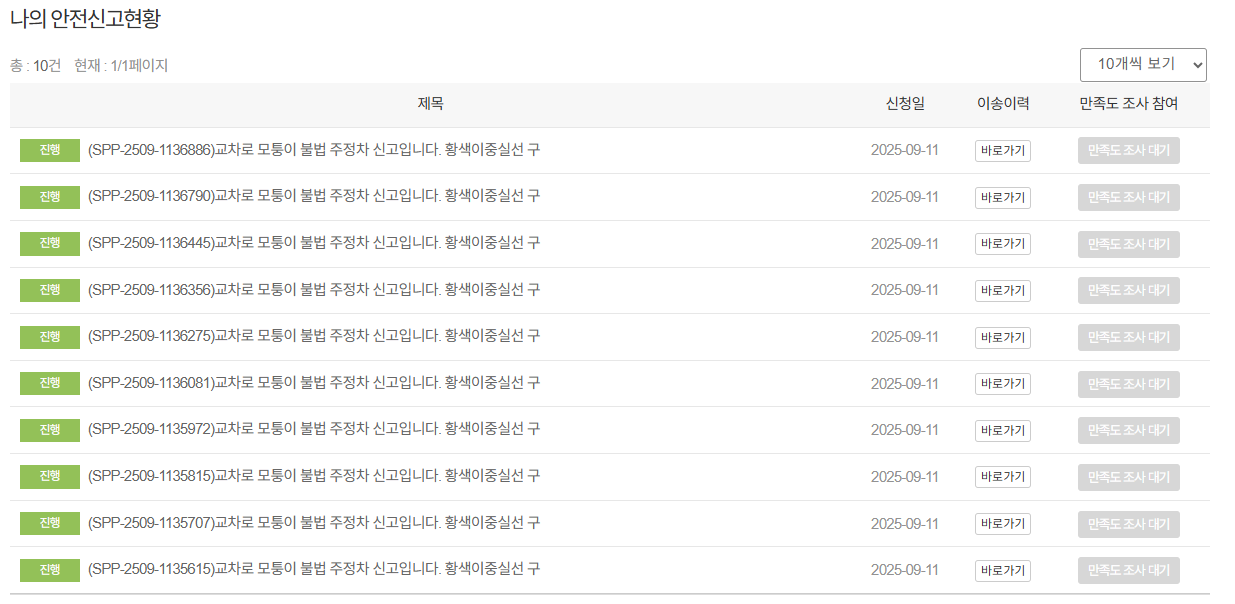Click the 진행 badge for SPP-2509-1135815
The image size is (1235, 604).
pos(49,477)
